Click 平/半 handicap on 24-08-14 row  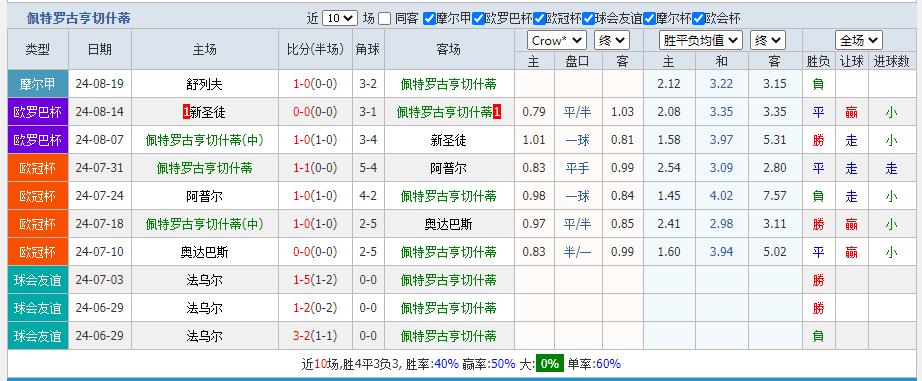pyautogui.click(x=577, y=112)
